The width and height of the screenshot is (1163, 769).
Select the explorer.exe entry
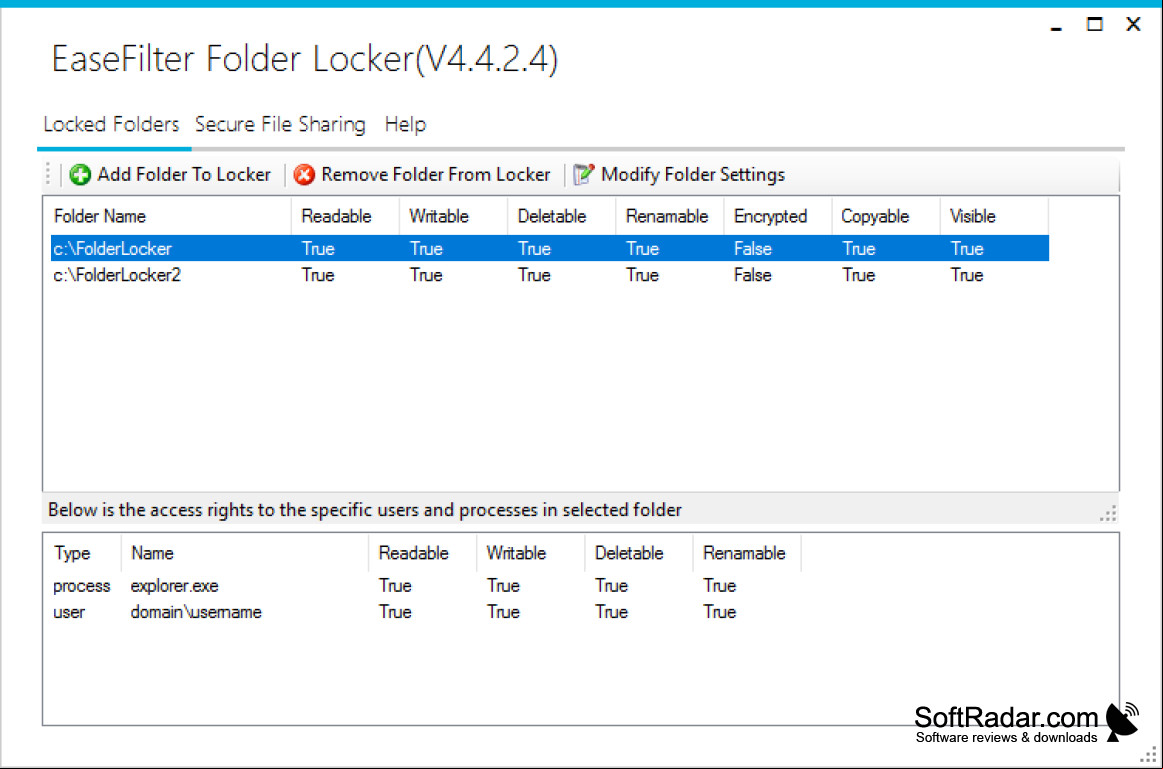(174, 585)
